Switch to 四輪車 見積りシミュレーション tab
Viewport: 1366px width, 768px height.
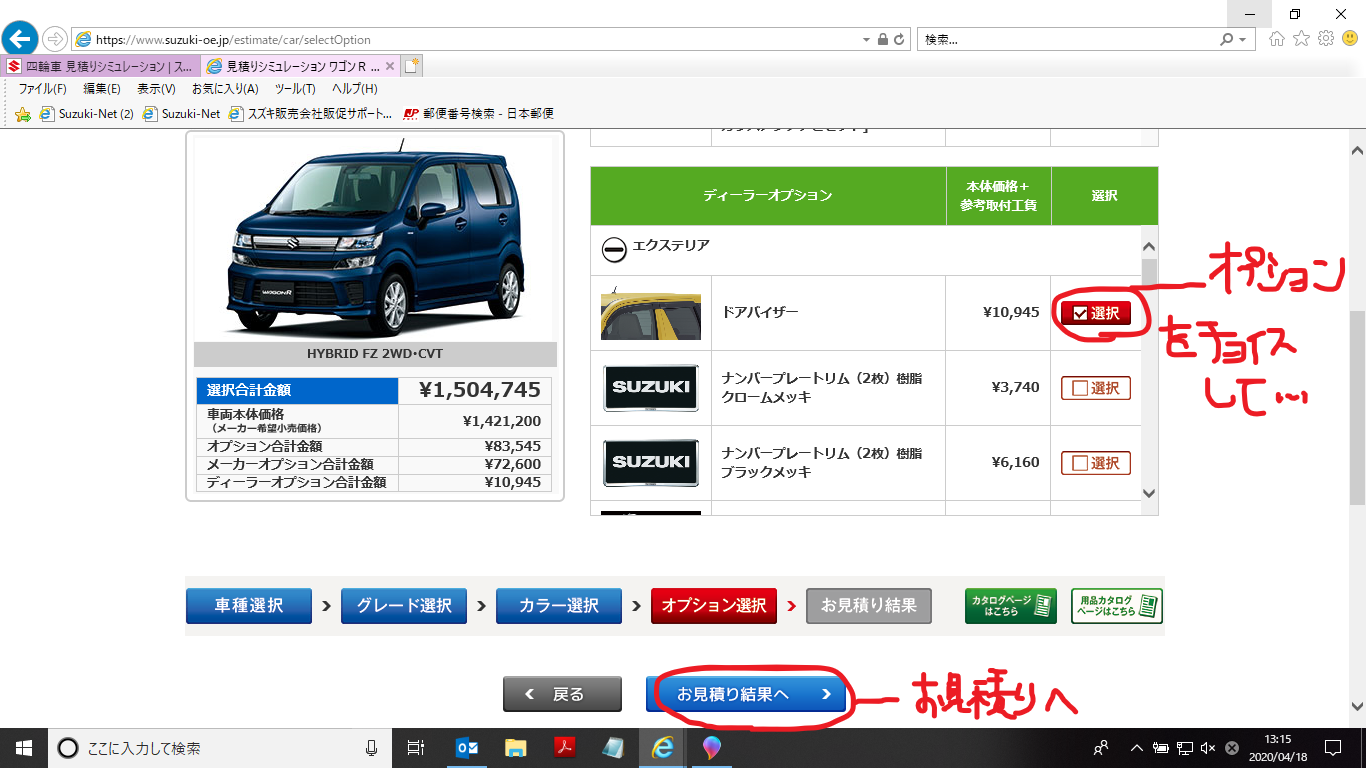[102, 66]
